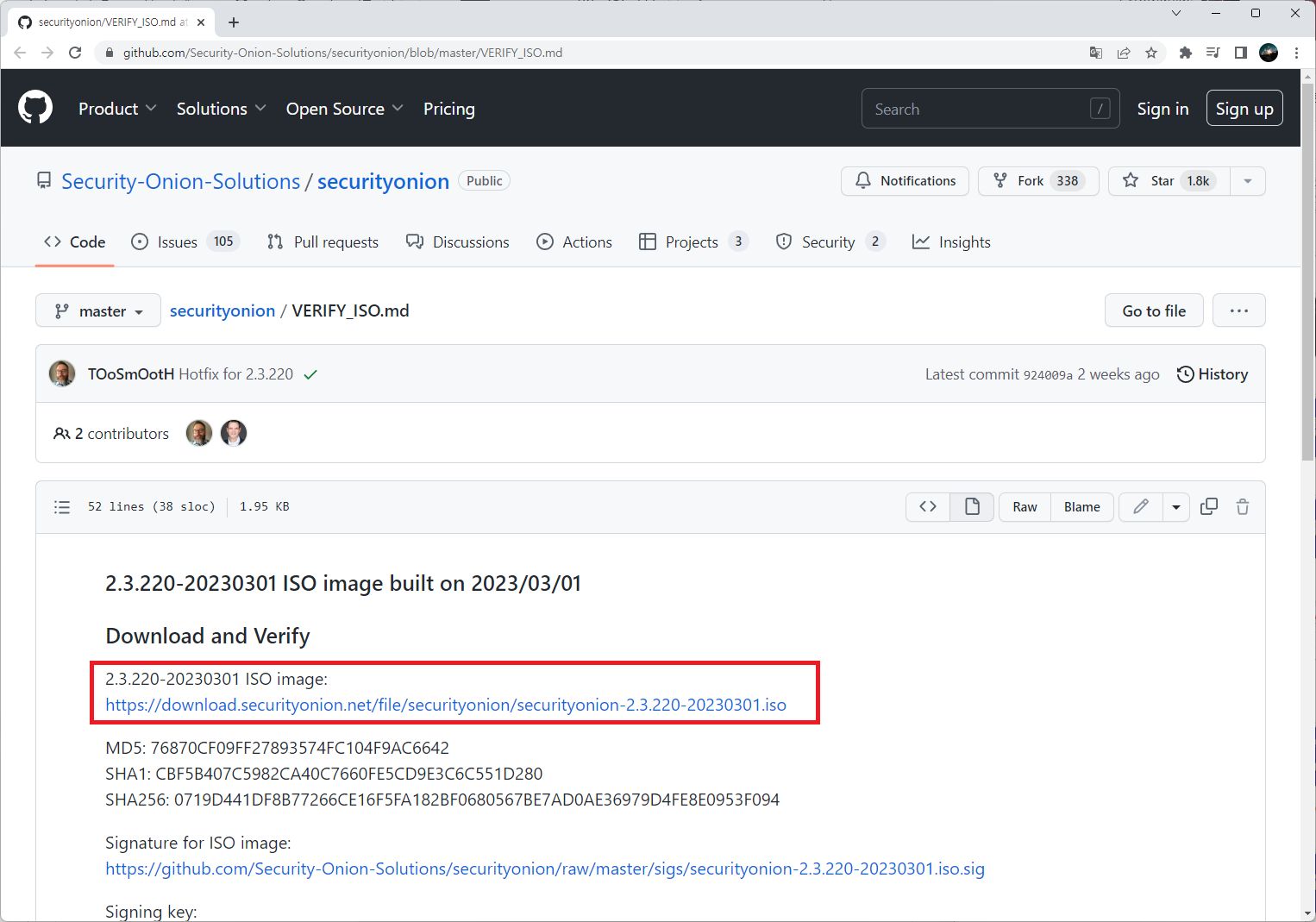Open the securityonion repository title link
This screenshot has width=1316, height=922.
383,181
